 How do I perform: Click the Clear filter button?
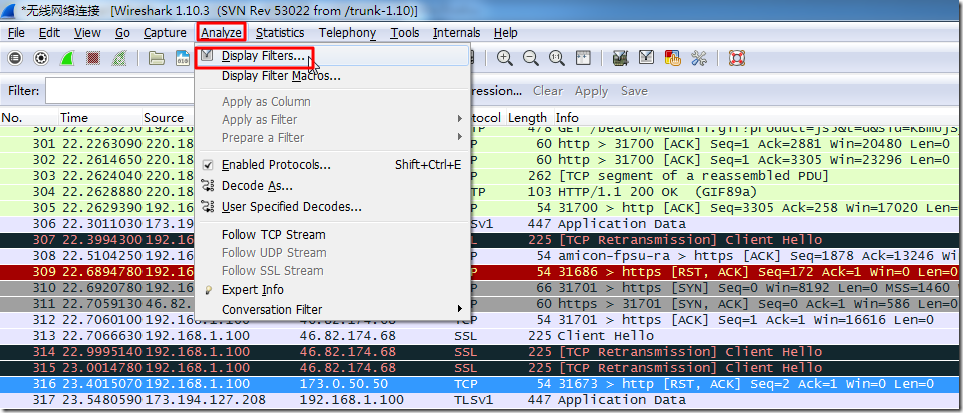(548, 91)
